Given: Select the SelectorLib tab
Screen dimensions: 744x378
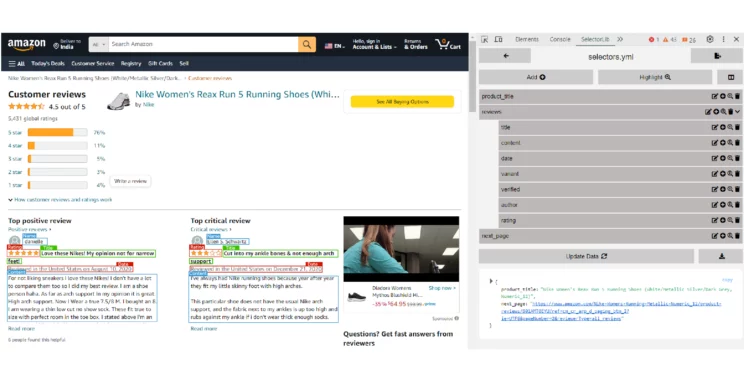Looking at the screenshot, I should pyautogui.click(x=595, y=39).
